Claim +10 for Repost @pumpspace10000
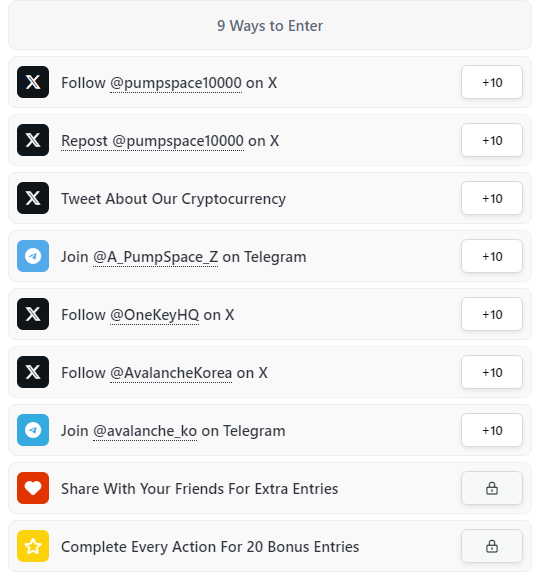540x578 pixels. (x=492, y=140)
